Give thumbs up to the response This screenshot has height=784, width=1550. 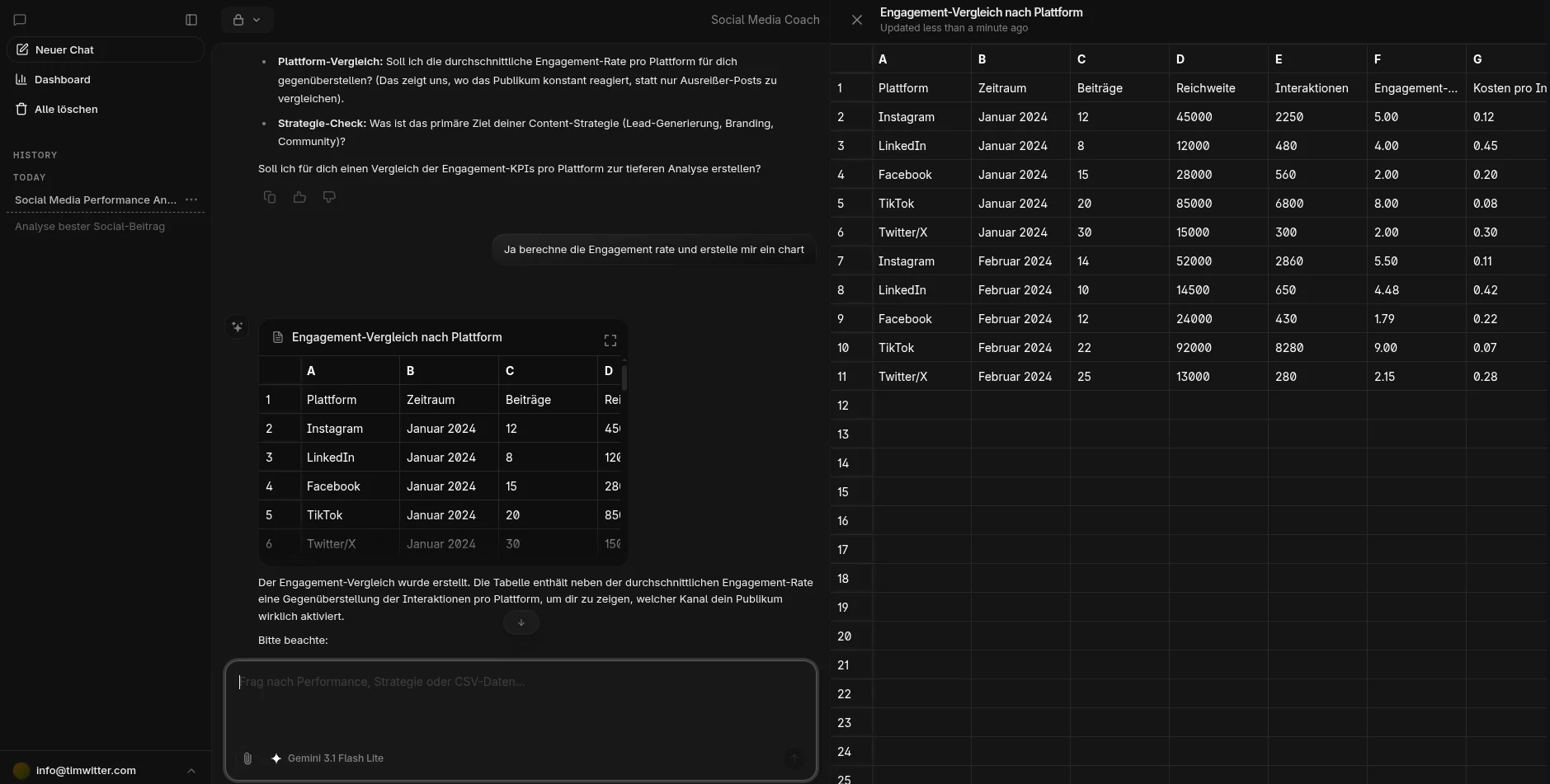click(299, 197)
